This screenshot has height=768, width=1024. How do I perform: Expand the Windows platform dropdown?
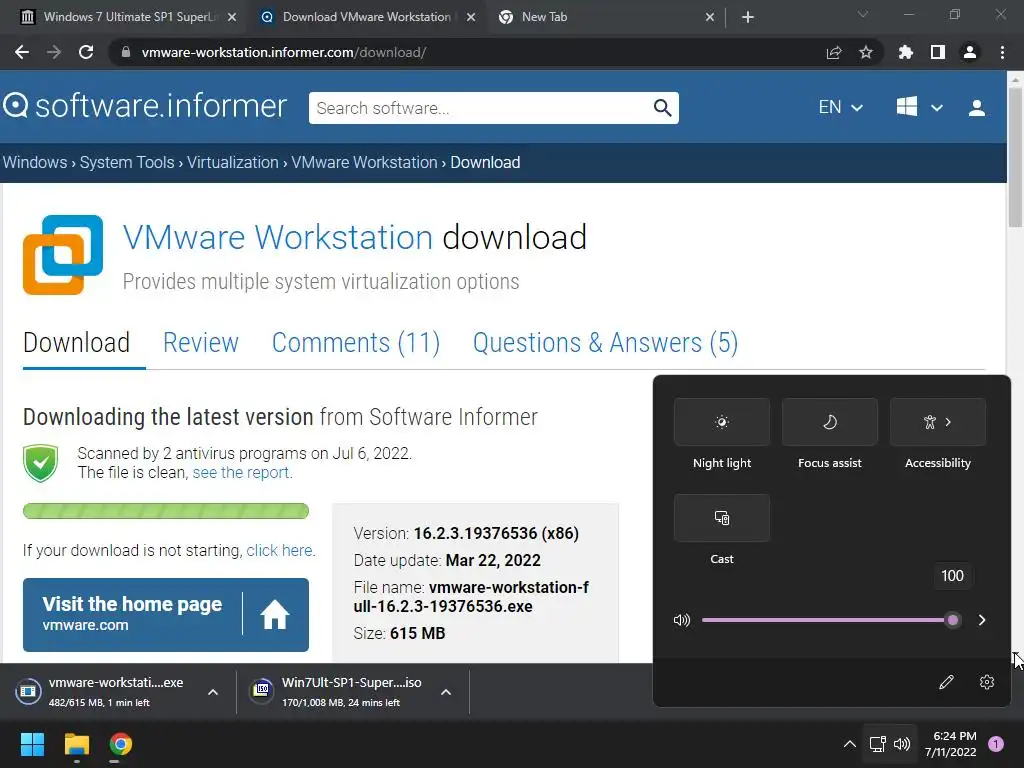point(920,108)
